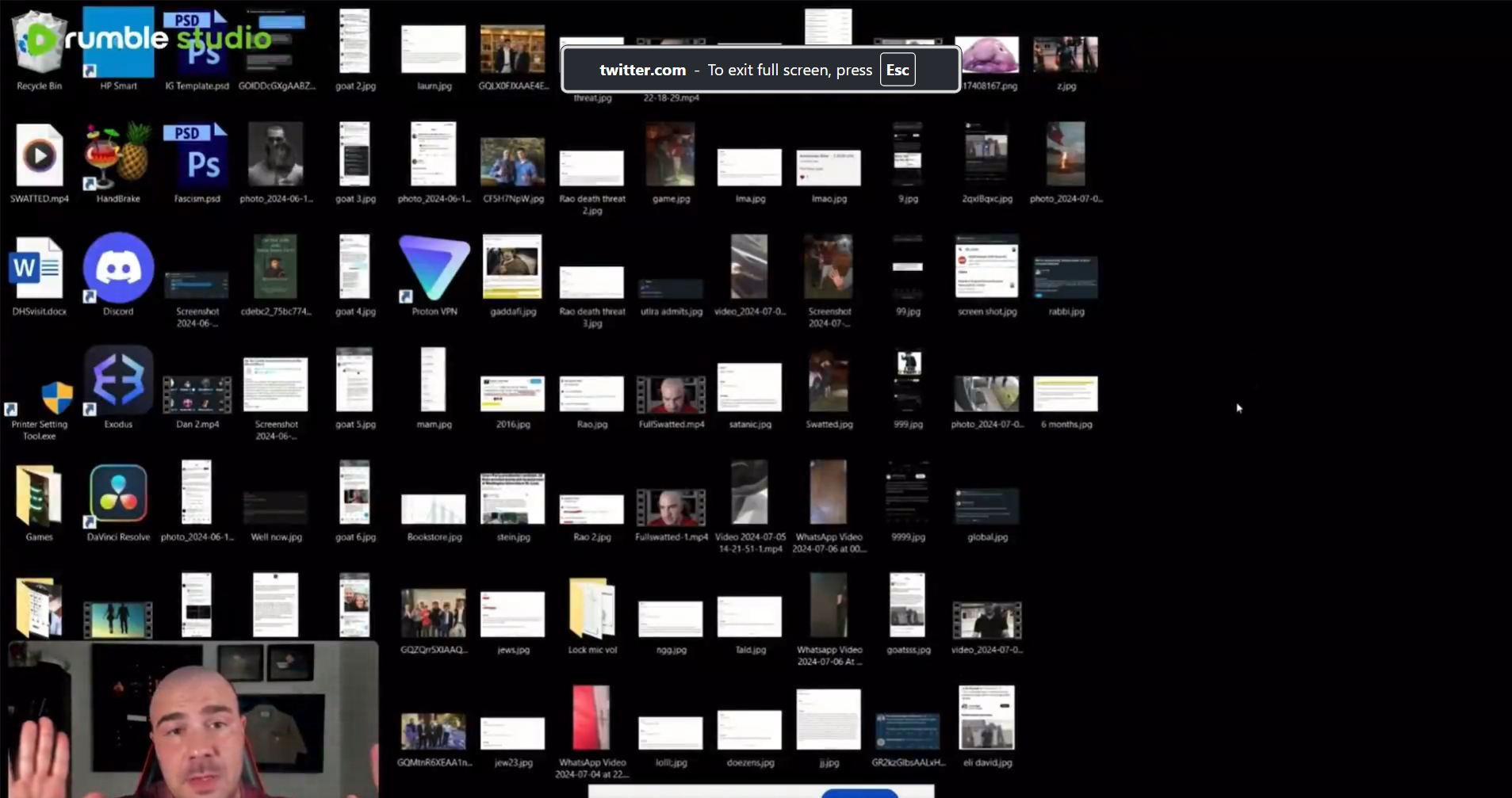Select the 6 months.jpg file
The height and width of the screenshot is (798, 1512).
click(1066, 402)
